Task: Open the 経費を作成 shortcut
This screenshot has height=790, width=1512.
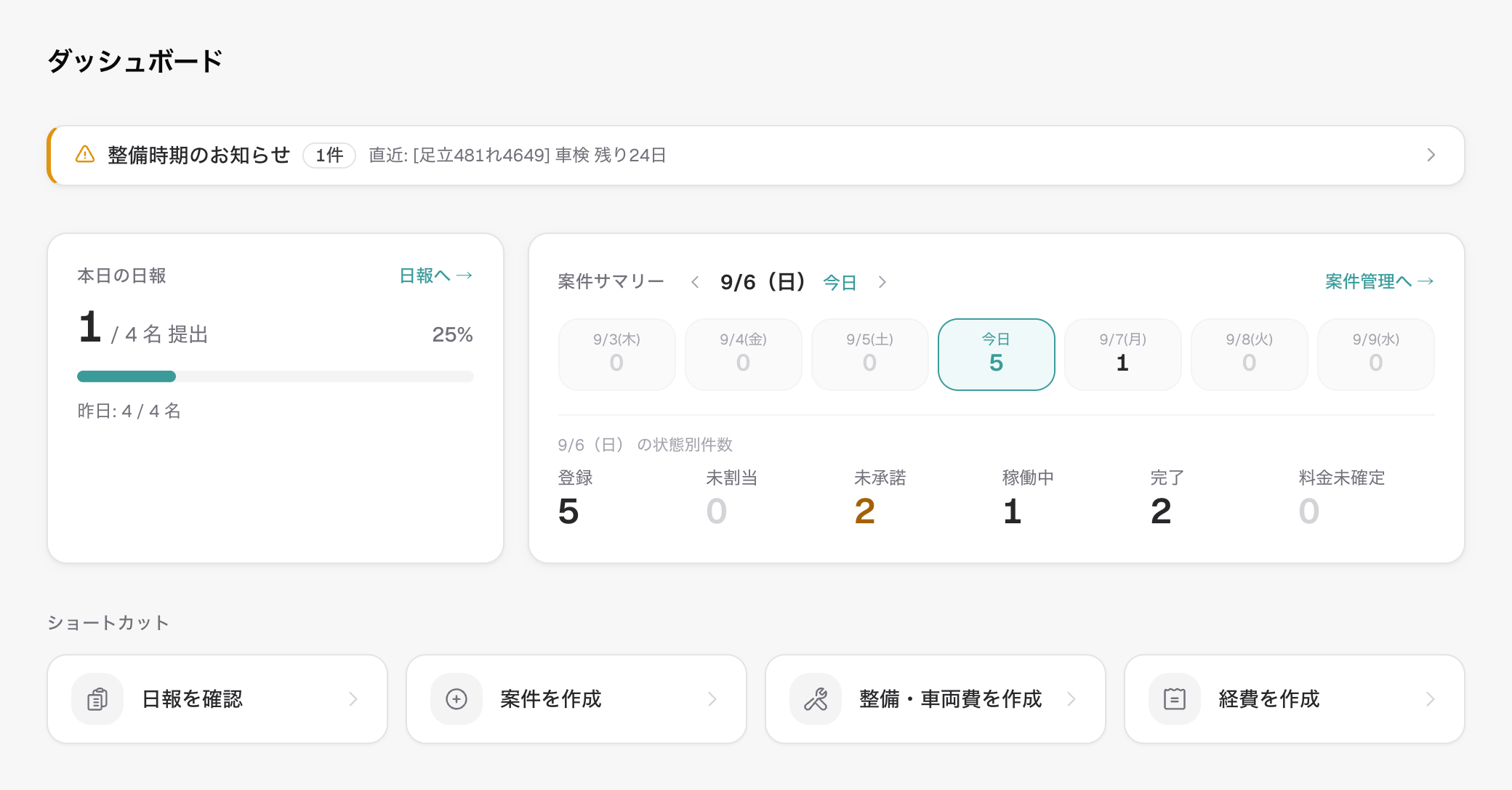Action: (1295, 699)
